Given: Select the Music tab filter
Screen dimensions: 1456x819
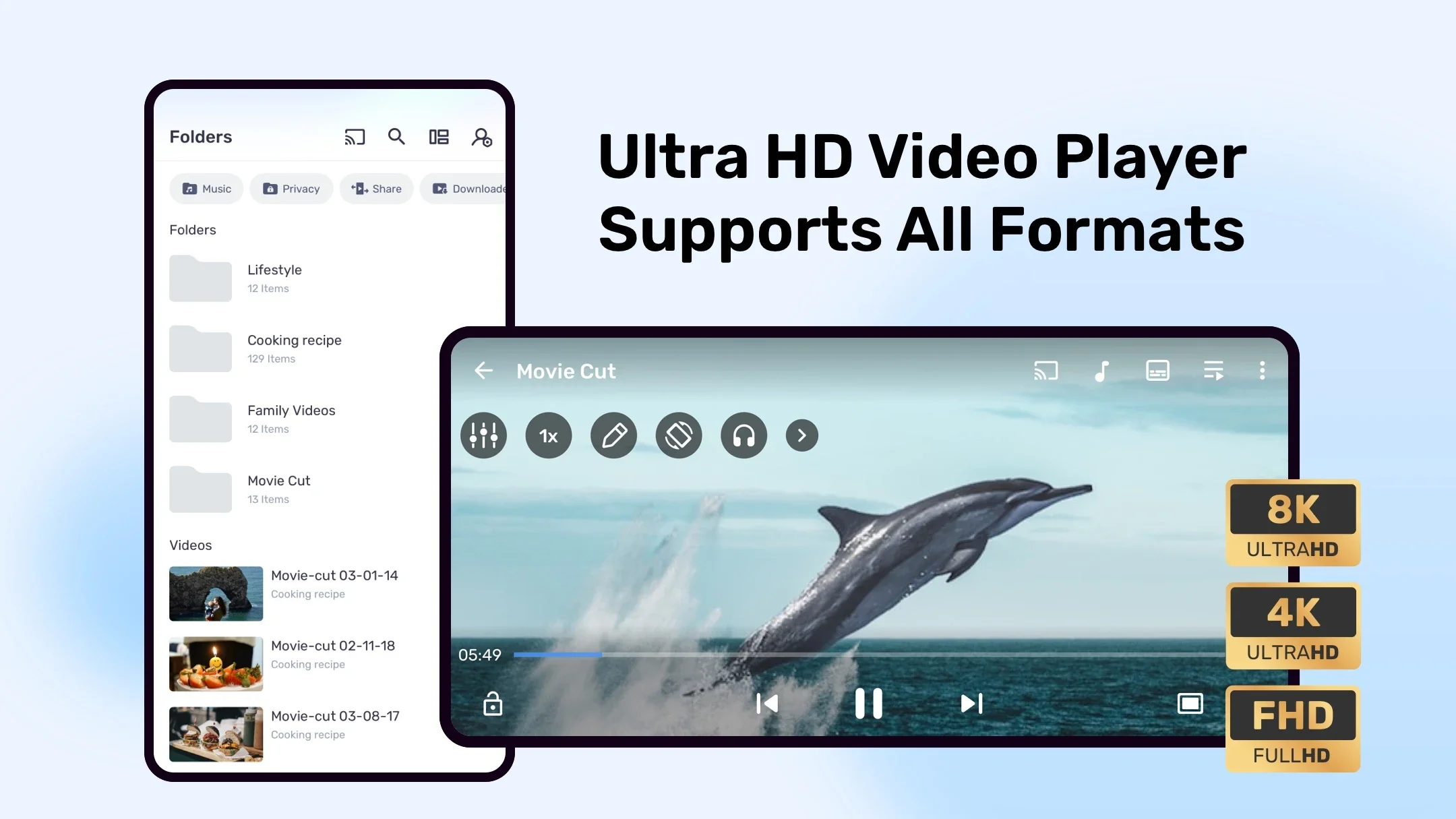Looking at the screenshot, I should point(208,188).
